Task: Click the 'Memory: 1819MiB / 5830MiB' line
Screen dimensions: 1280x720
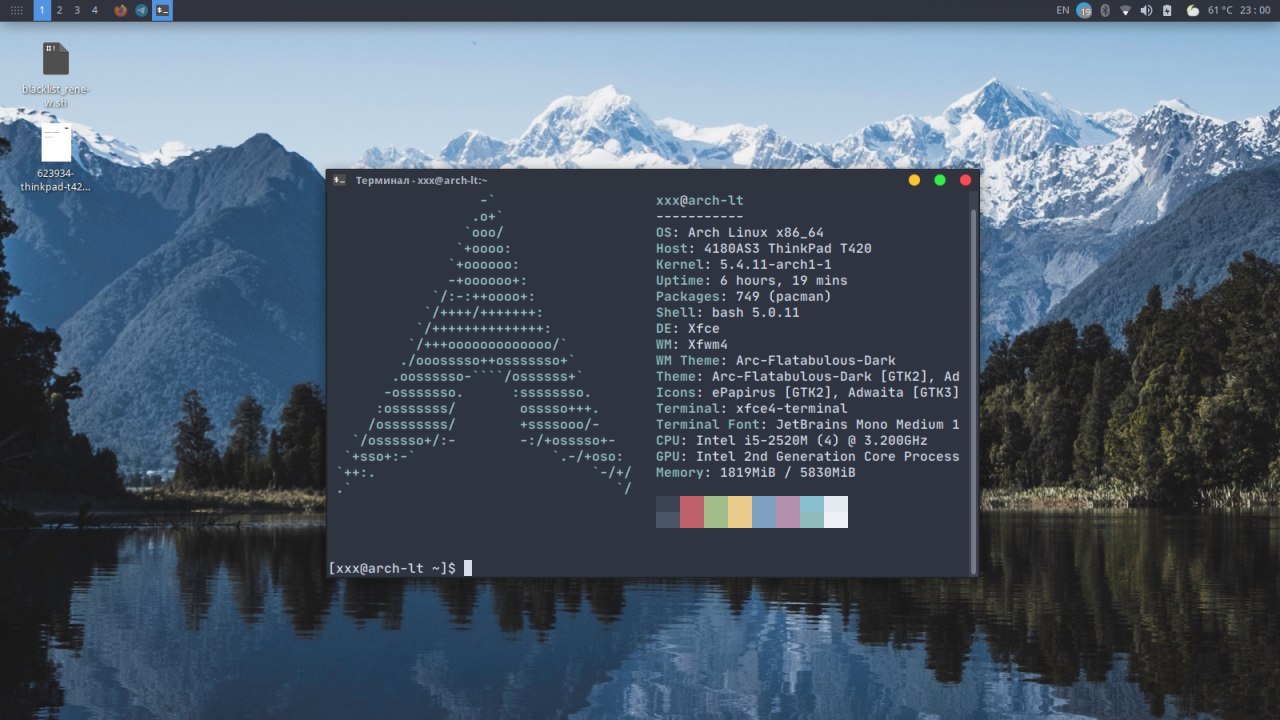Action: (756, 472)
